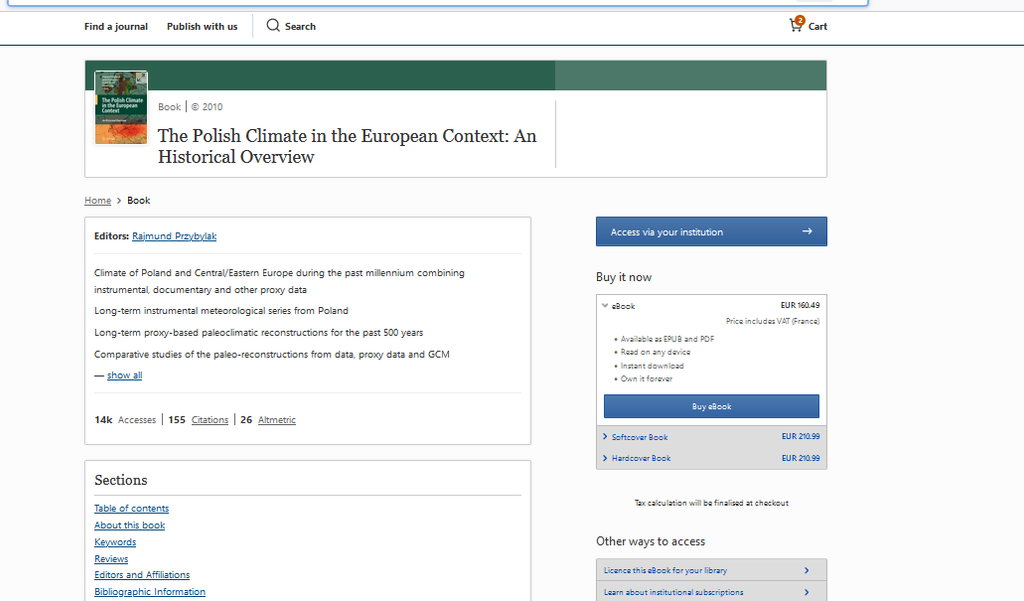
Task: Open Publish with us menu
Action: coord(202,27)
